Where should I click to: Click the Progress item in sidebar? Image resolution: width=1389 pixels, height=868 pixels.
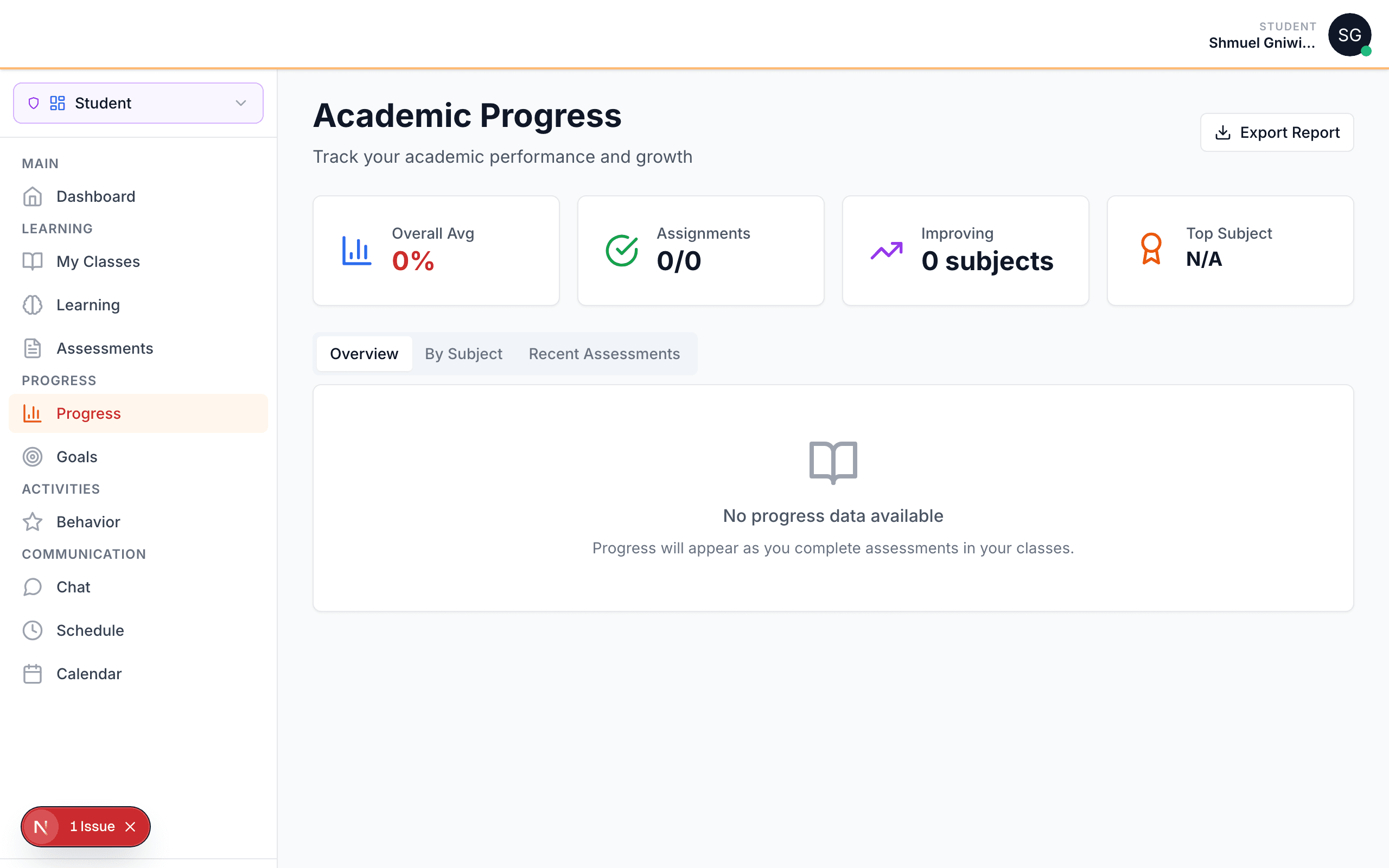(x=88, y=413)
